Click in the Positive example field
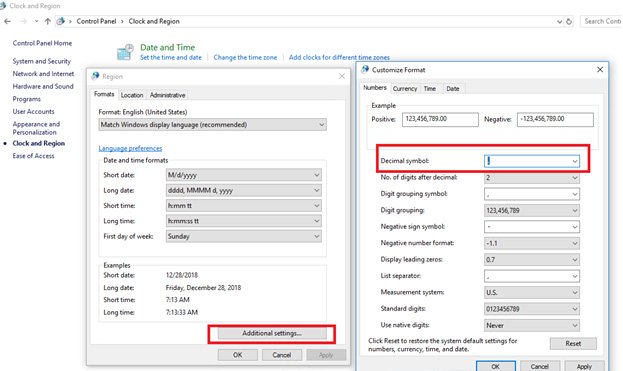Image resolution: width=623 pixels, height=371 pixels. pos(440,119)
